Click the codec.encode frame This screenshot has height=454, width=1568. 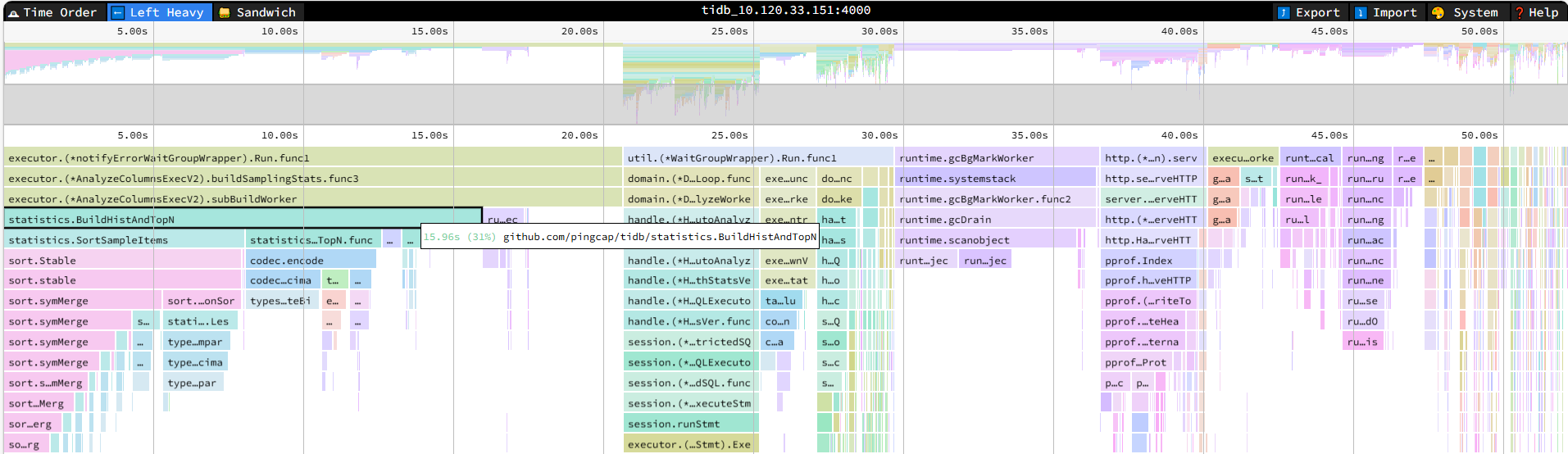pyautogui.click(x=310, y=261)
